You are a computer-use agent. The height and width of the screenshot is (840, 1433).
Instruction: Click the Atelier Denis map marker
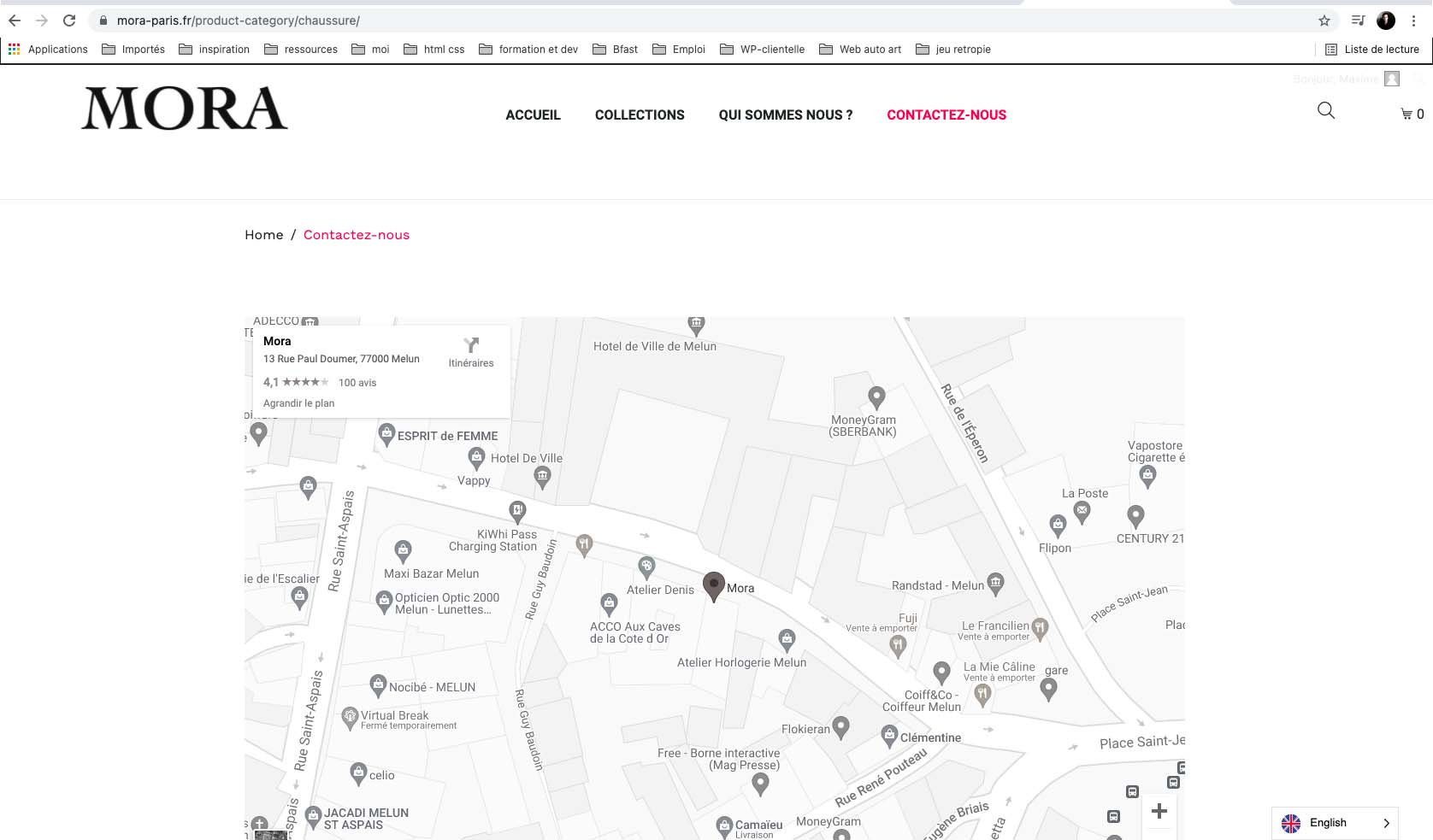[x=647, y=567]
